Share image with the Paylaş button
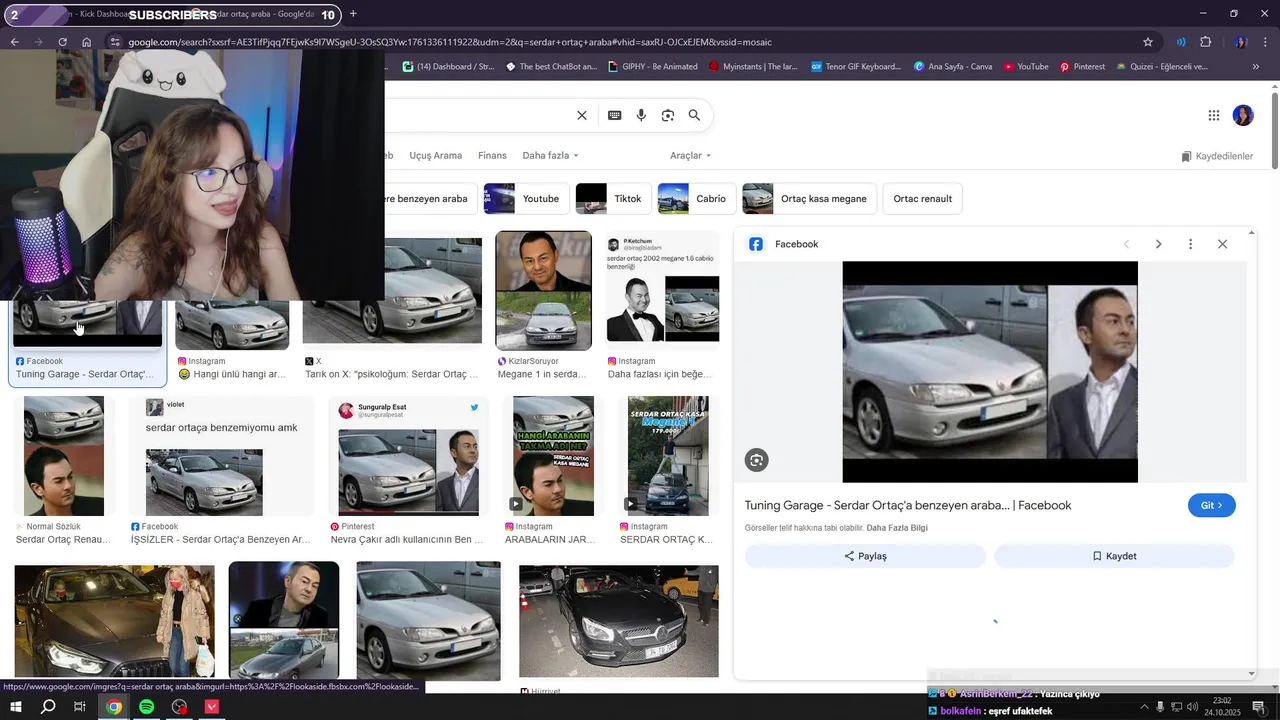1280x720 pixels. click(x=865, y=556)
